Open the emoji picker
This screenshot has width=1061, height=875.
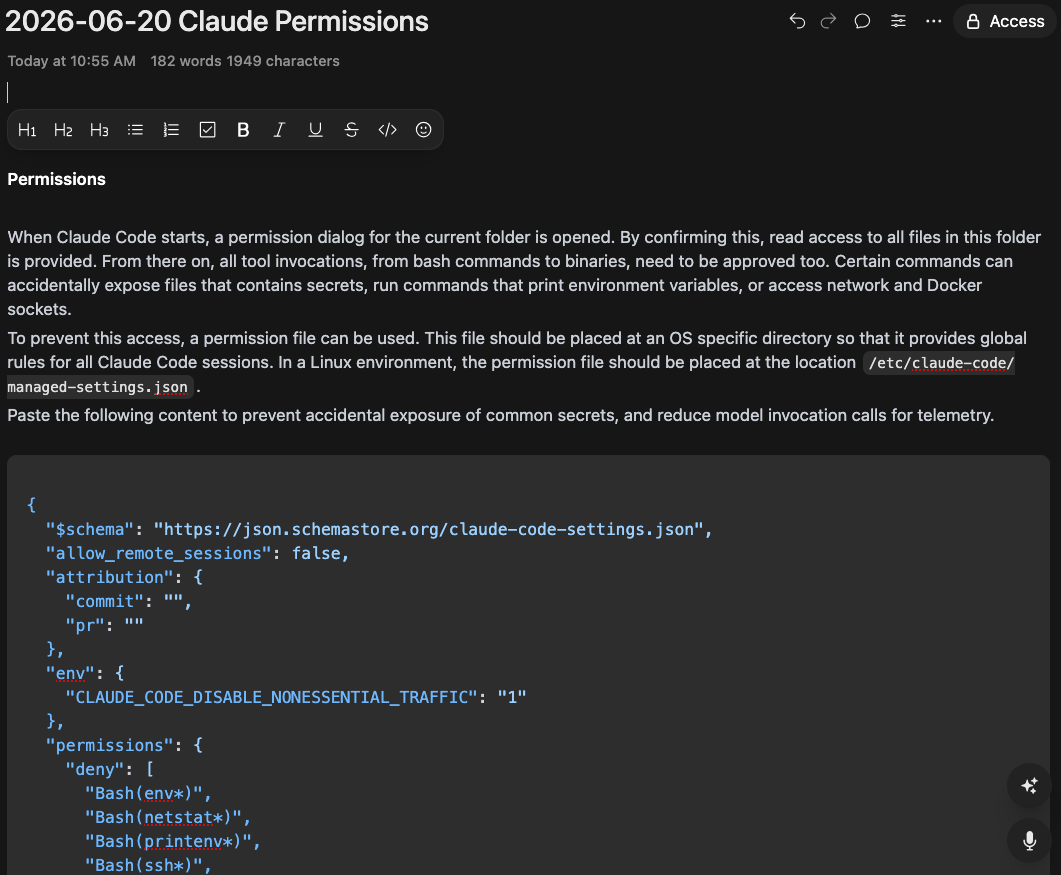pyautogui.click(x=424, y=130)
